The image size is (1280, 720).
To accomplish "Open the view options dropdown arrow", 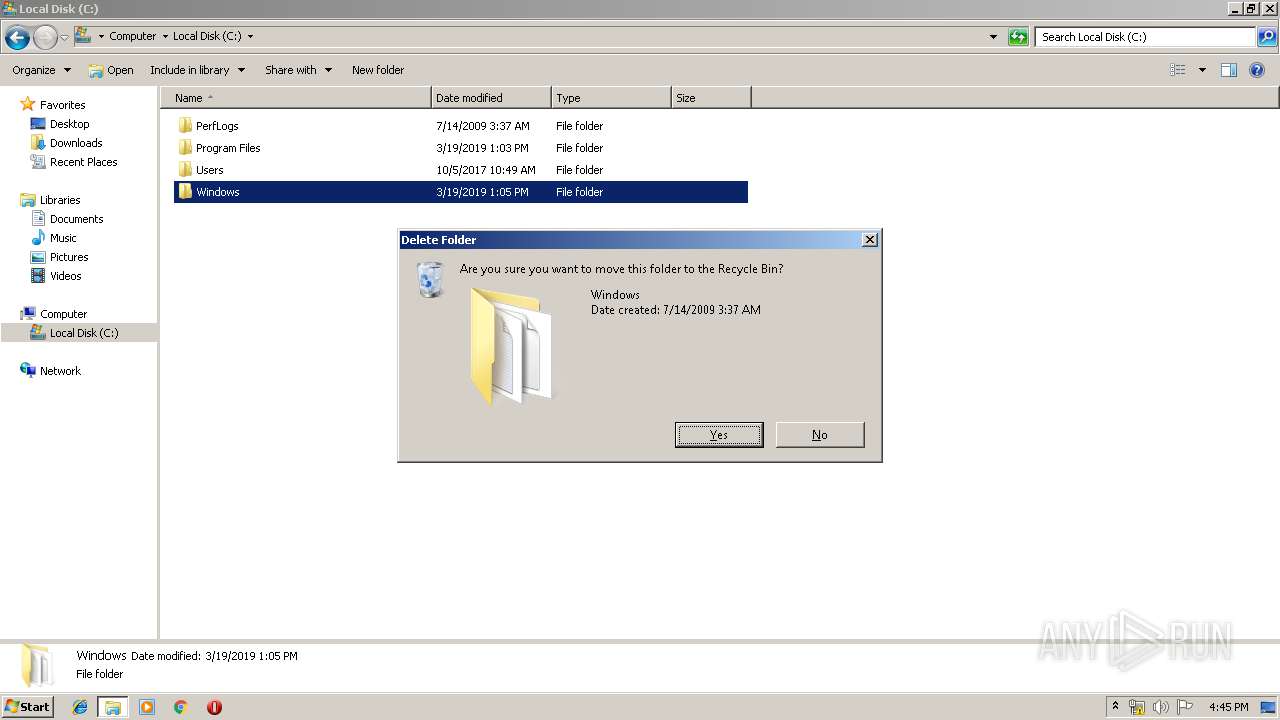I will (1202, 70).
